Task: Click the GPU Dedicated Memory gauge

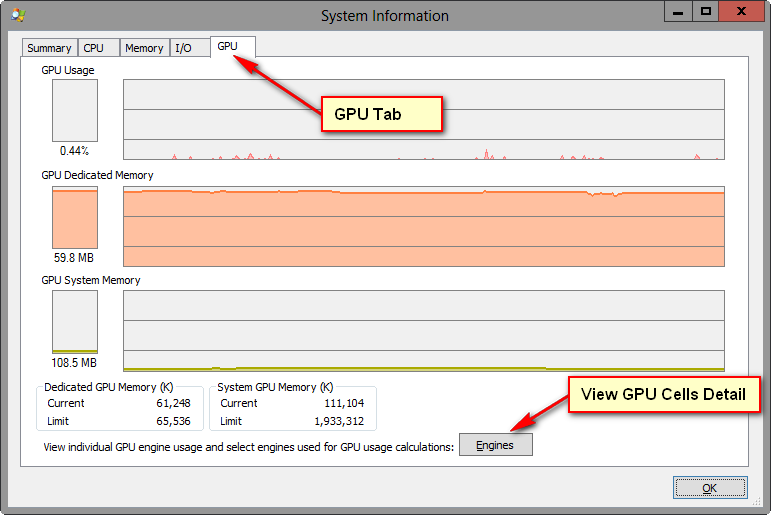Action: coord(75,215)
